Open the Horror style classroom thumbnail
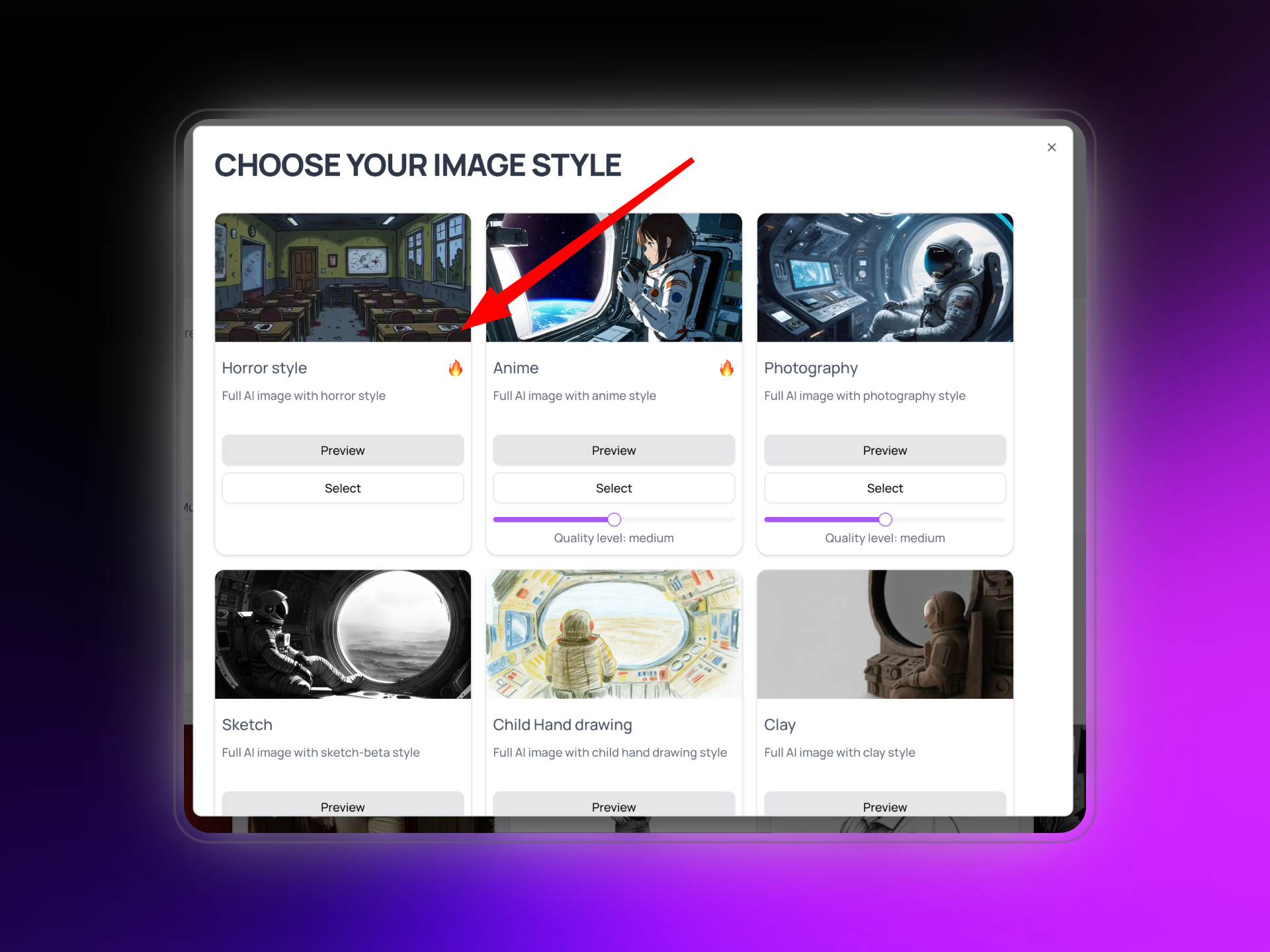 343,278
